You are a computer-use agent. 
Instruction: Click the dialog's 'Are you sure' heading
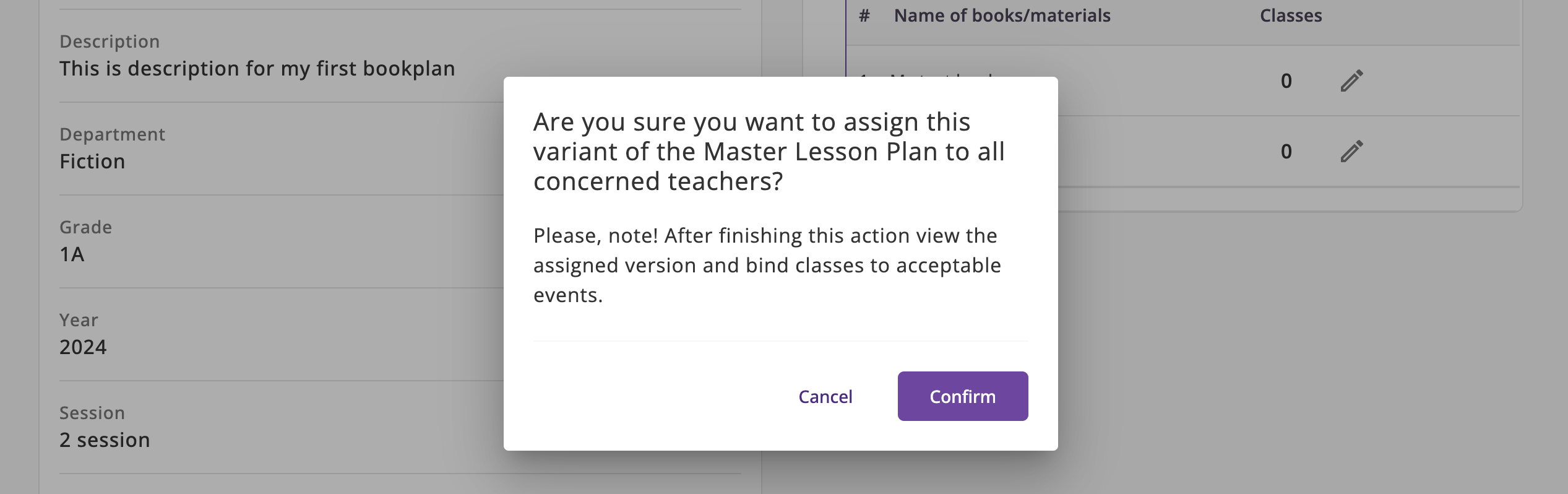click(x=769, y=152)
